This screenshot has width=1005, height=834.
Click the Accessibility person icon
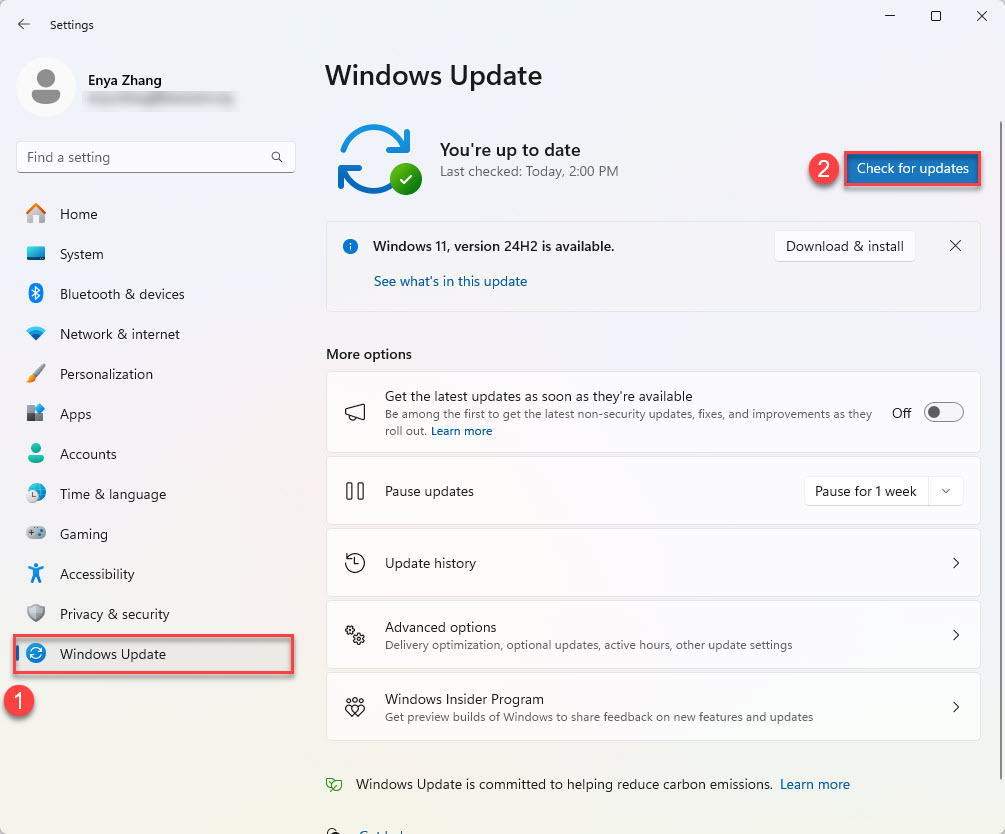(x=36, y=574)
